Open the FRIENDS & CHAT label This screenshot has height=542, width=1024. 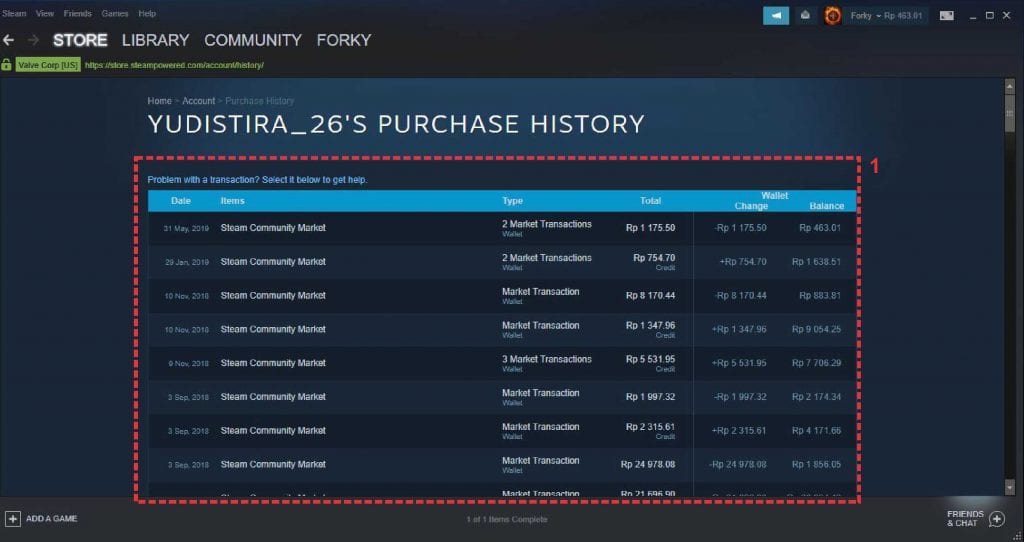pos(965,519)
